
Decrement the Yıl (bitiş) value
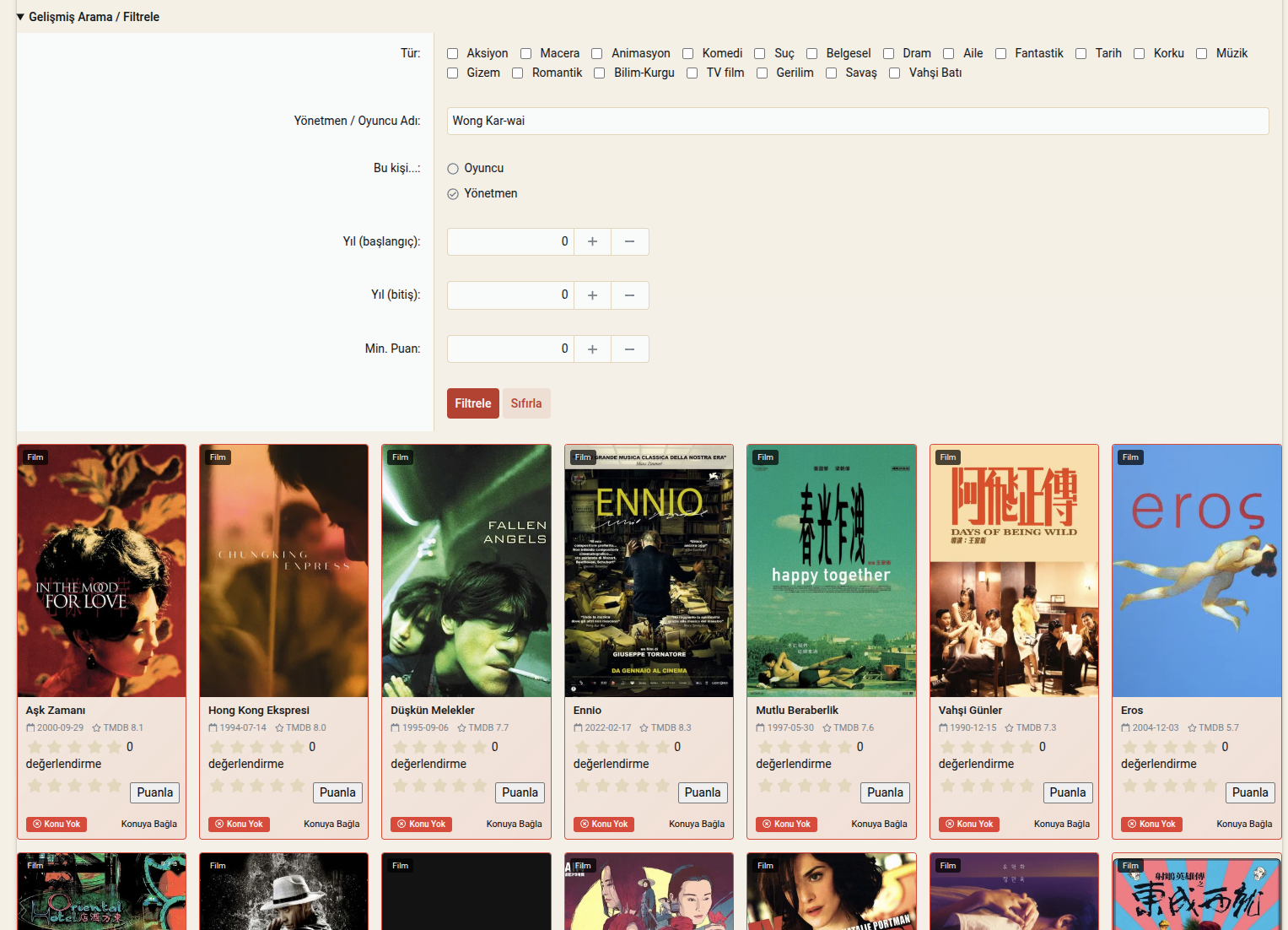pos(630,295)
